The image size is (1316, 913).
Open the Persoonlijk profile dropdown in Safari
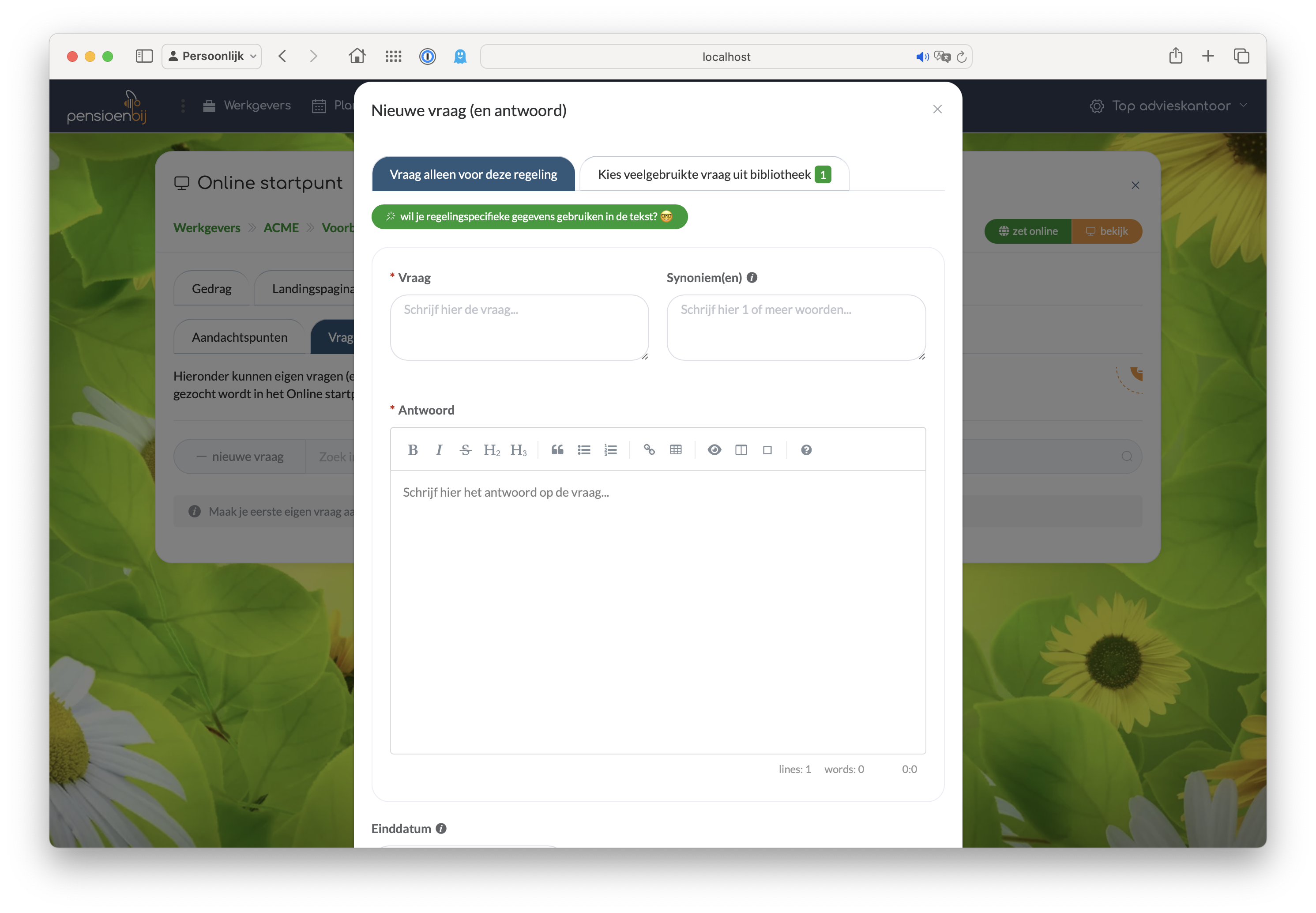click(212, 56)
